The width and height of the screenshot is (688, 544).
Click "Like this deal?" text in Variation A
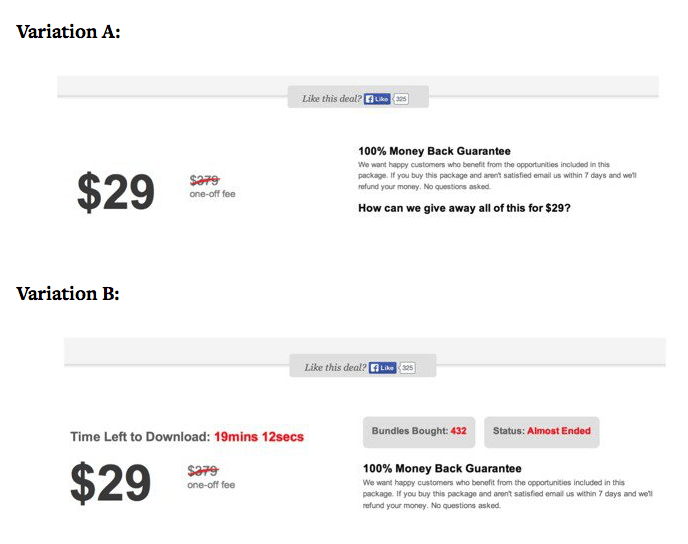tap(332, 99)
